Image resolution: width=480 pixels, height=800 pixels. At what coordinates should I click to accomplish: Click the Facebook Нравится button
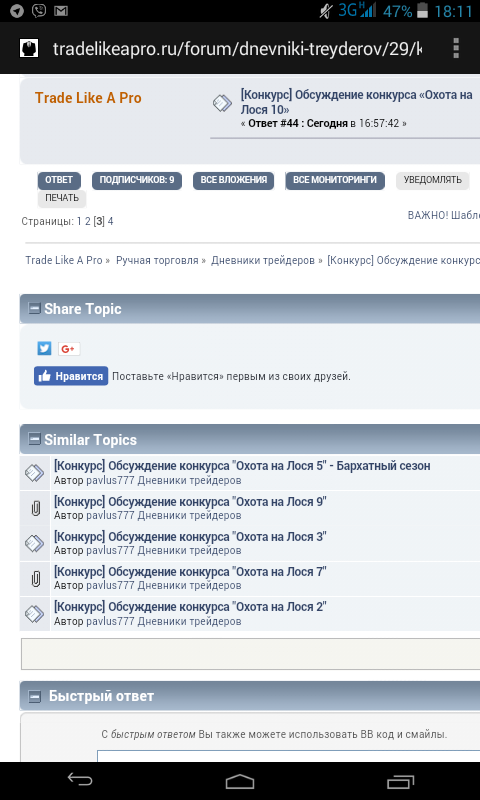click(71, 376)
